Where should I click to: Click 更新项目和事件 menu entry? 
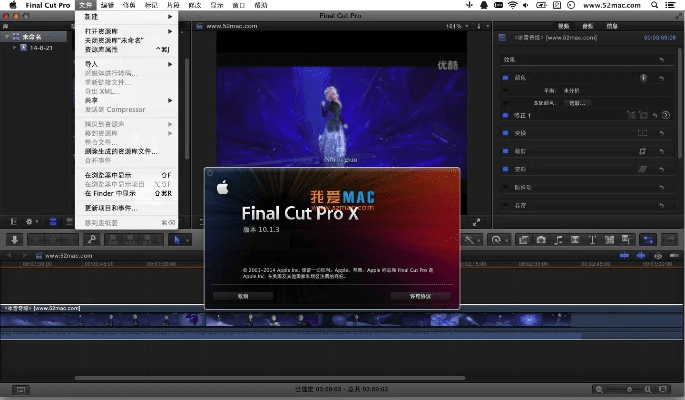point(110,208)
